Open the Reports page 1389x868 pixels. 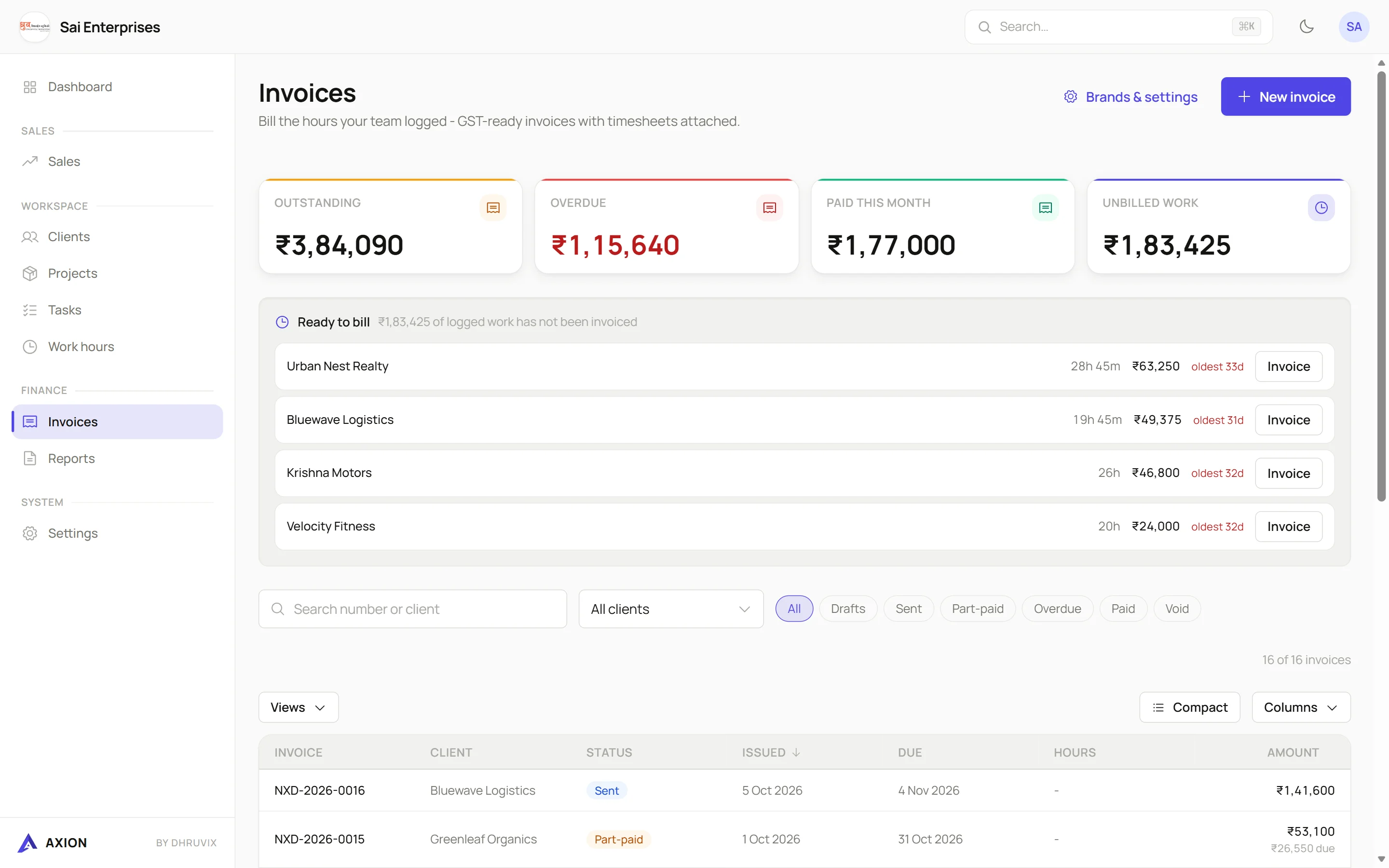click(x=118, y=458)
